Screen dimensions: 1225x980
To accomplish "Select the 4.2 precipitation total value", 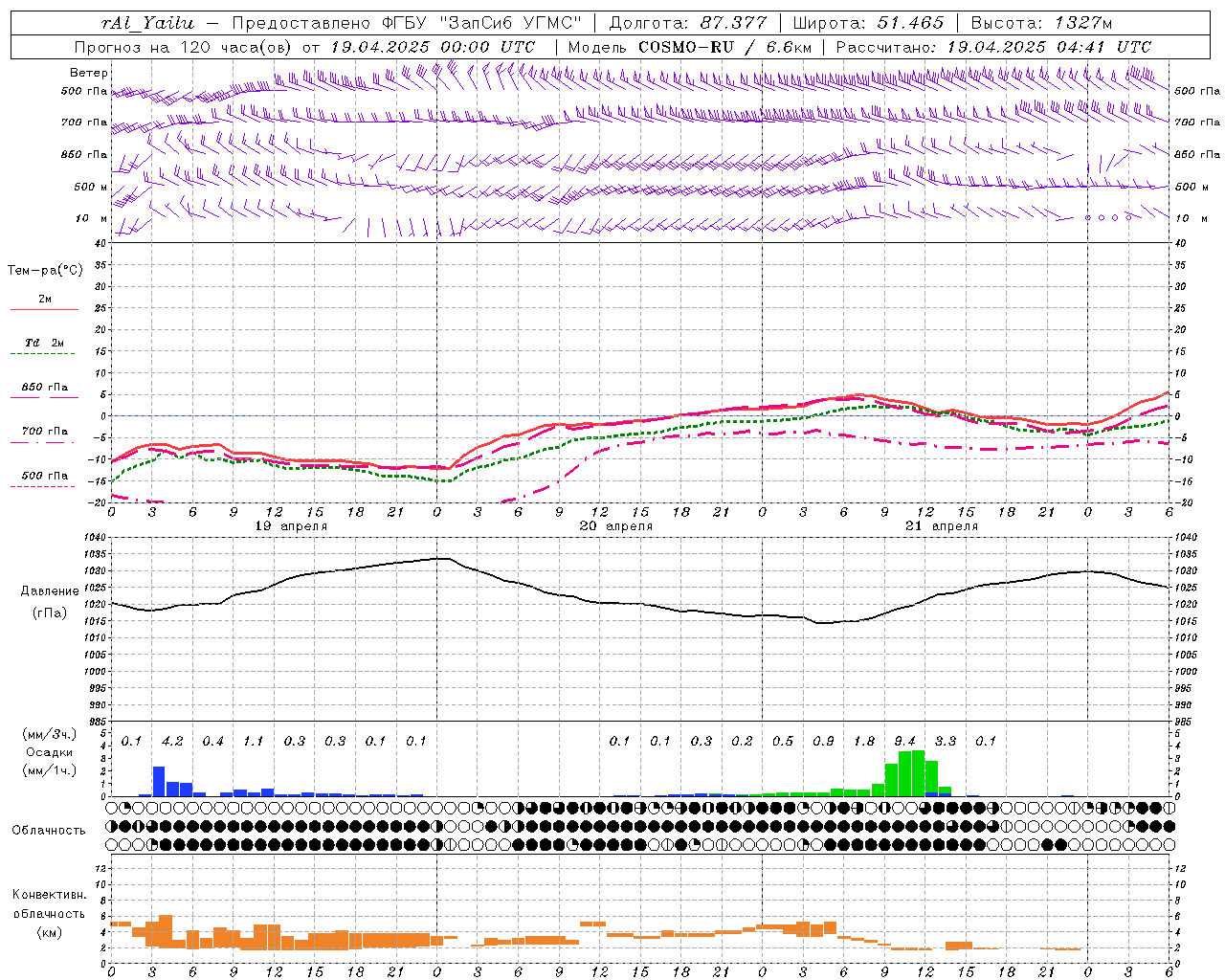I will [x=172, y=742].
